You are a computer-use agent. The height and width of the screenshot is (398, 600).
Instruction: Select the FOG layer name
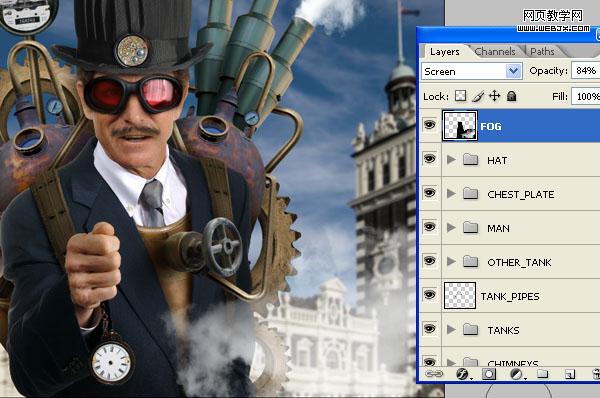[x=491, y=126]
